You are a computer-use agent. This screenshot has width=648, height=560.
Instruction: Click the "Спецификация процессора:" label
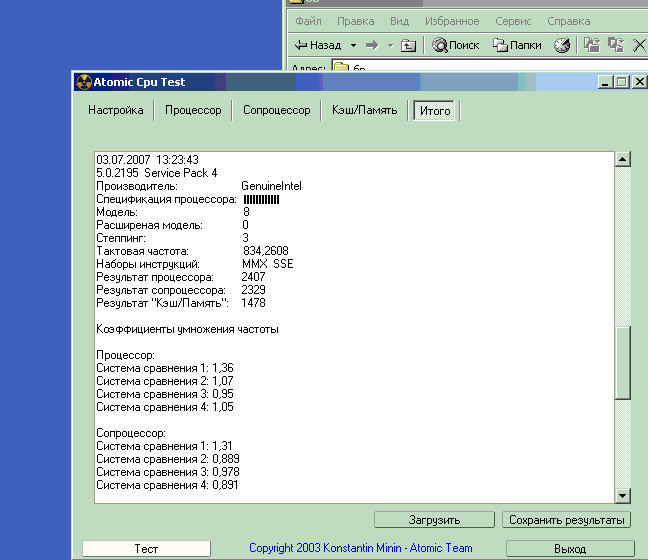pos(167,199)
